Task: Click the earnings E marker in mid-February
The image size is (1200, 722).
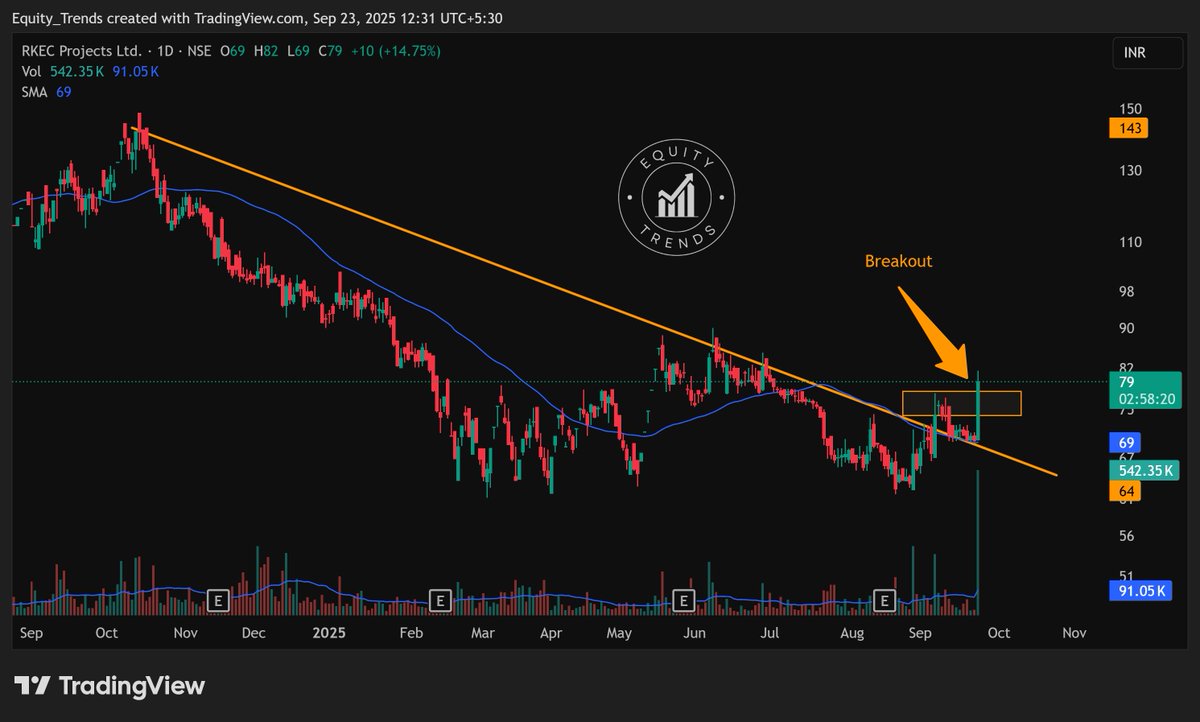Action: click(440, 600)
